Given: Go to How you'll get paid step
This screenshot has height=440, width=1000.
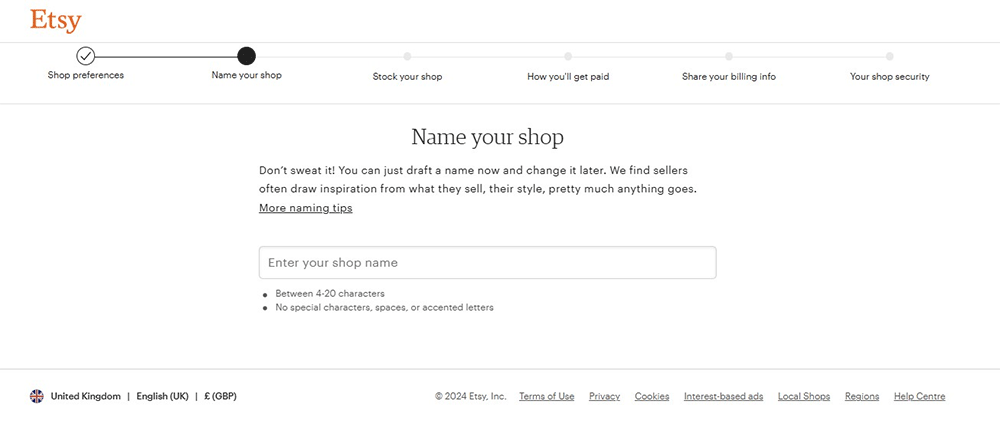Looking at the screenshot, I should (568, 76).
